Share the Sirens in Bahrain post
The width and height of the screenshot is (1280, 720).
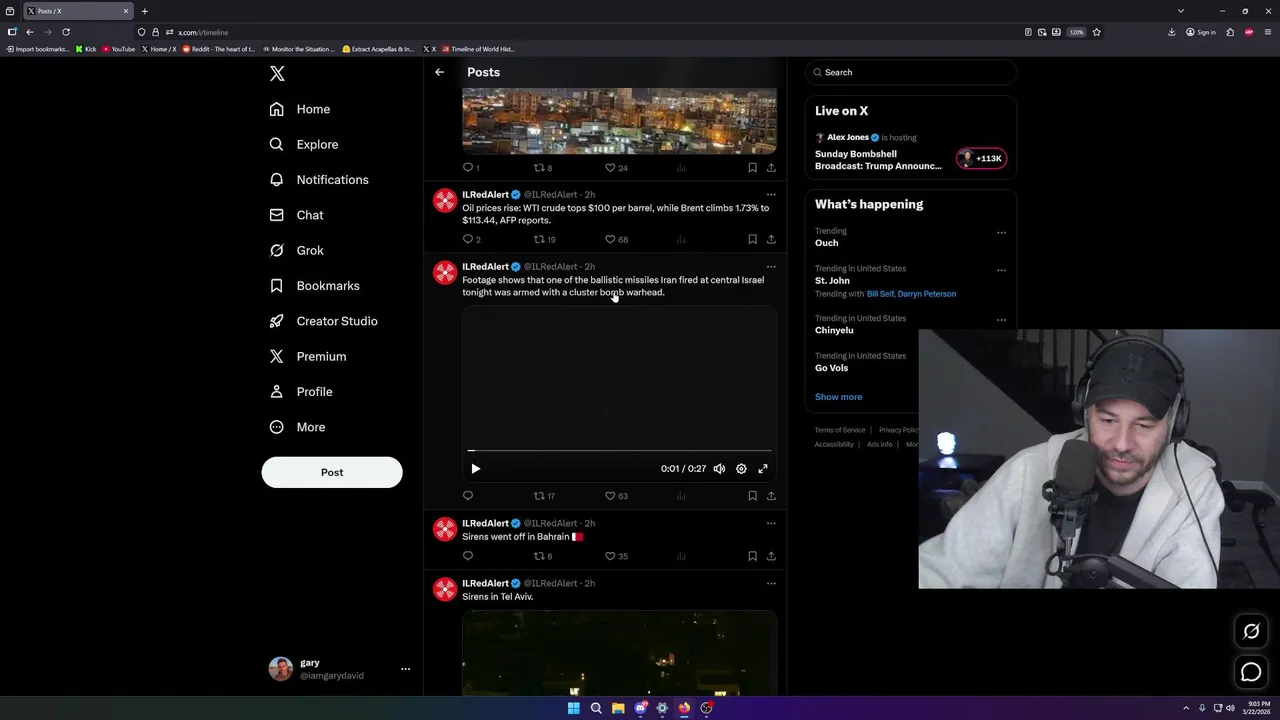[x=771, y=556]
